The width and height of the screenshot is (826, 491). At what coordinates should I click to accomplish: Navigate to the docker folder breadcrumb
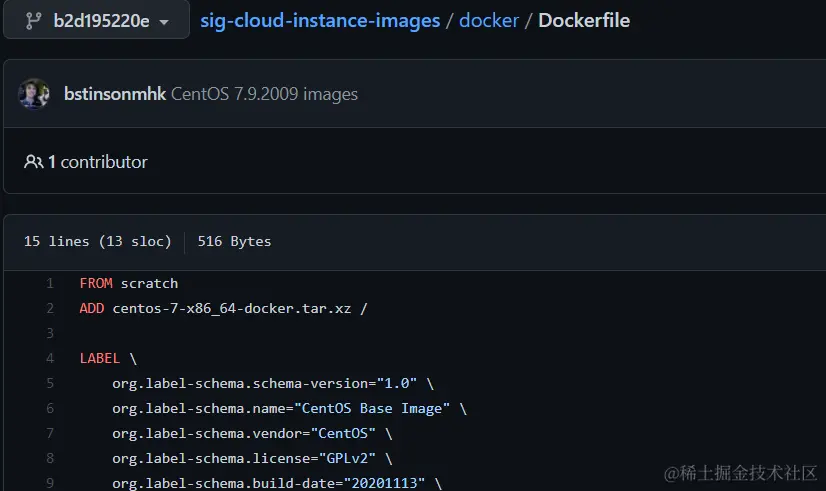tap(489, 21)
